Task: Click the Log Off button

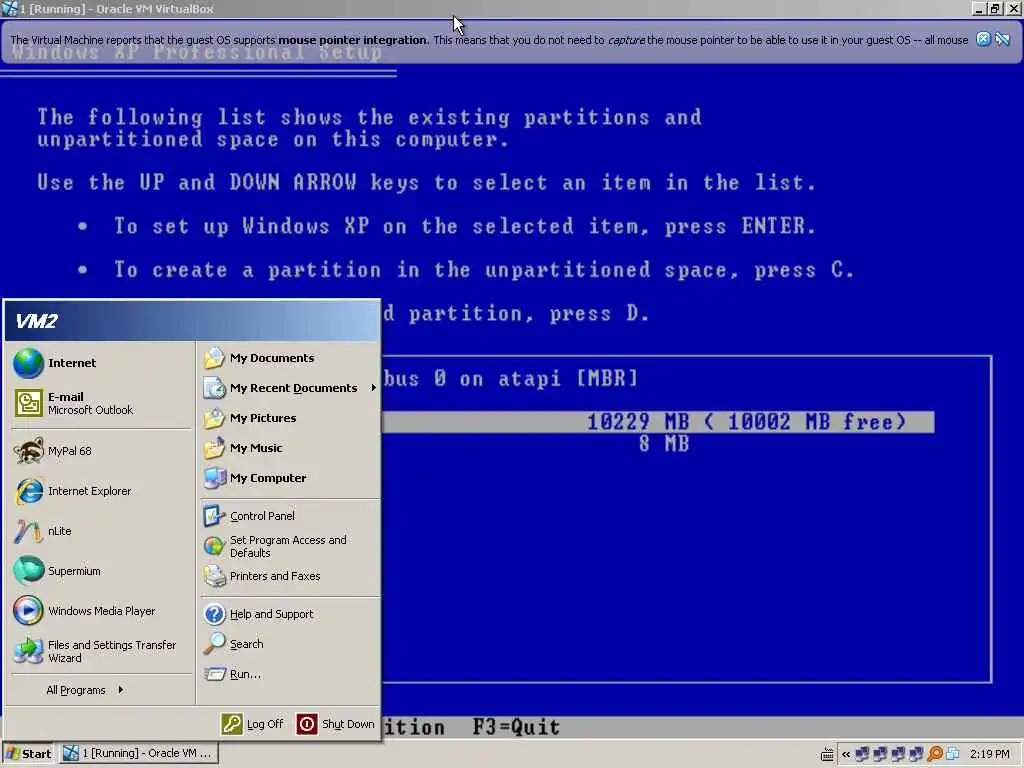Action: pos(253,724)
